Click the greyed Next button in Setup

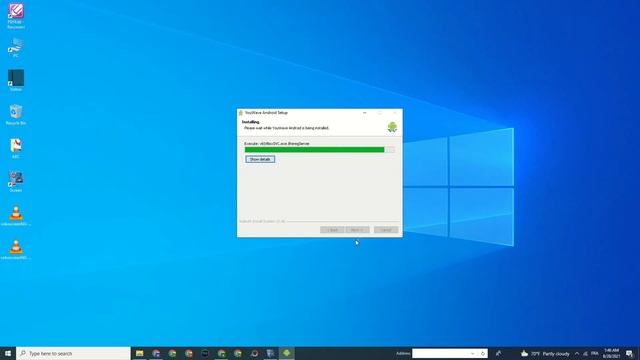[357, 230]
